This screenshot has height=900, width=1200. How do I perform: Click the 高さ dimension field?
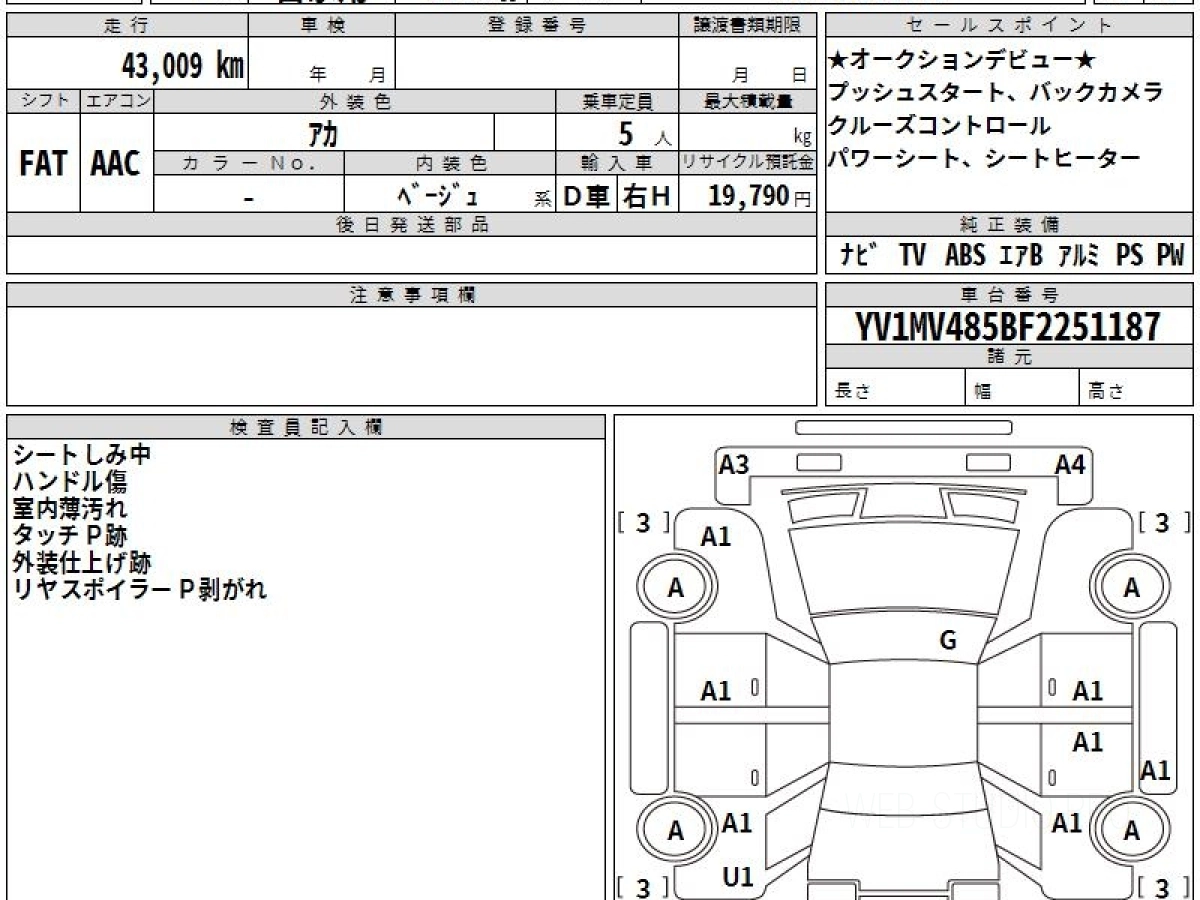click(x=1136, y=388)
